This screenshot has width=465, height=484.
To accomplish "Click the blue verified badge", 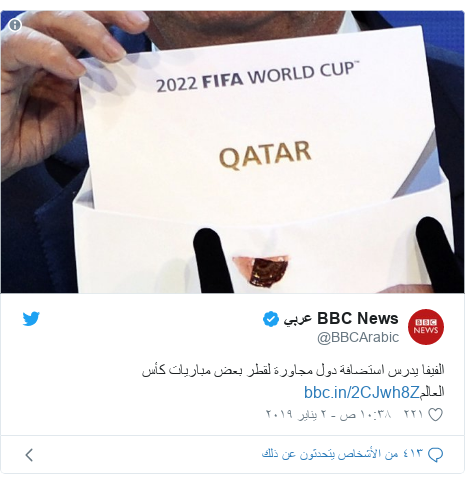I will coord(271,319).
